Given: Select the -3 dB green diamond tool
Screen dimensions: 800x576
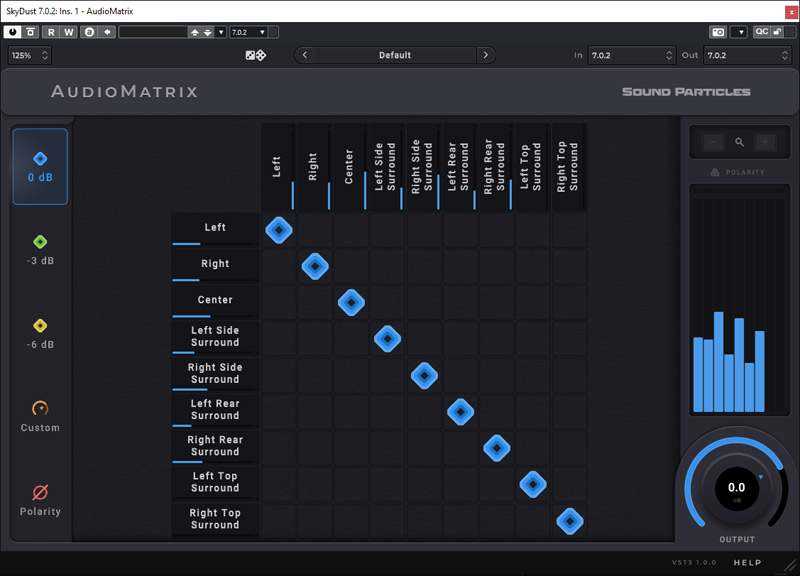Looking at the screenshot, I should (40, 250).
